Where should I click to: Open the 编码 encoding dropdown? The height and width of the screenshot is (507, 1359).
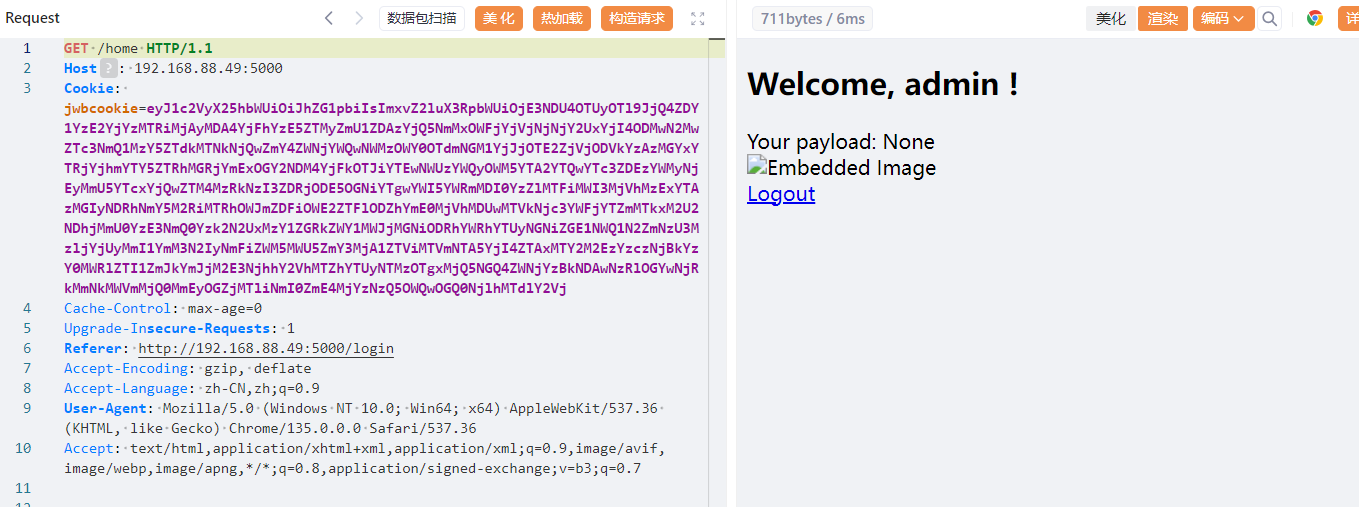[x=1222, y=18]
